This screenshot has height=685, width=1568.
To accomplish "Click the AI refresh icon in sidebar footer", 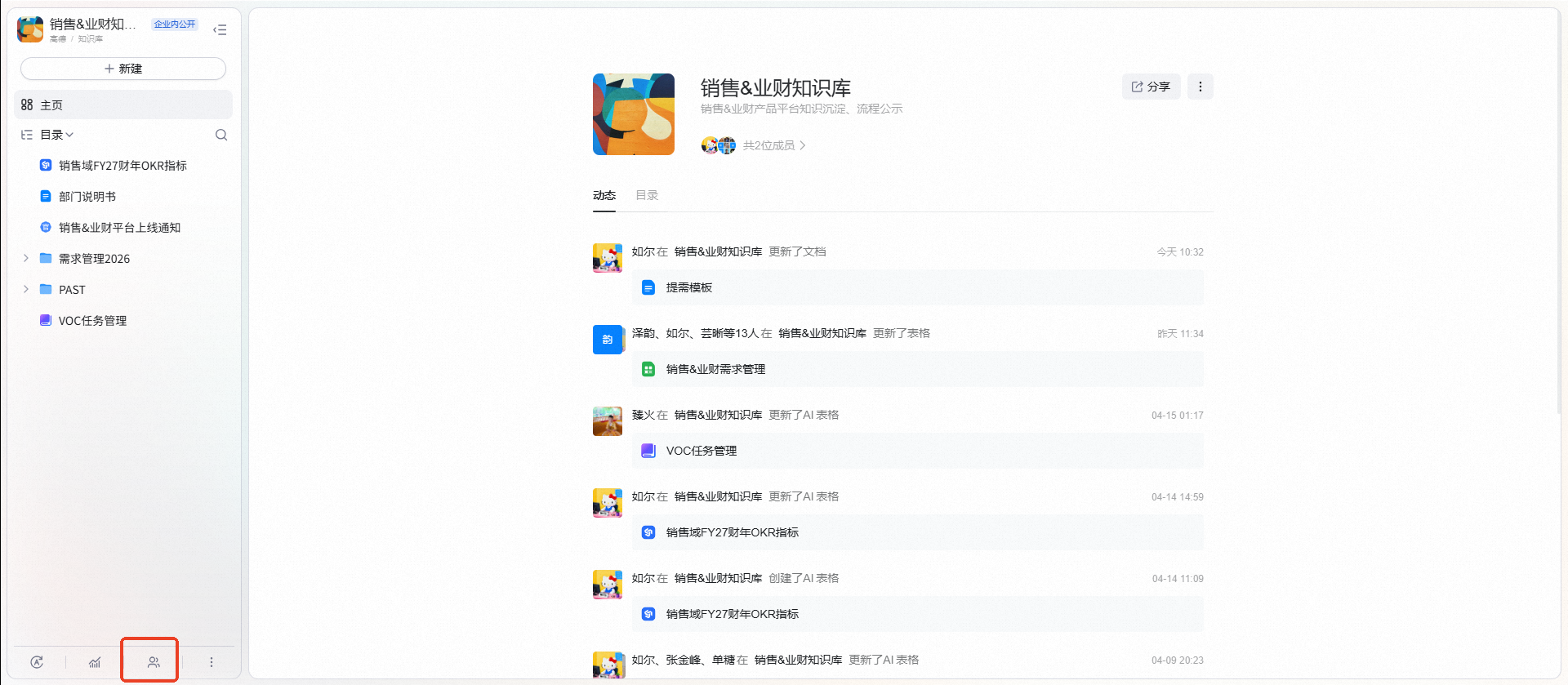I will coord(37,662).
